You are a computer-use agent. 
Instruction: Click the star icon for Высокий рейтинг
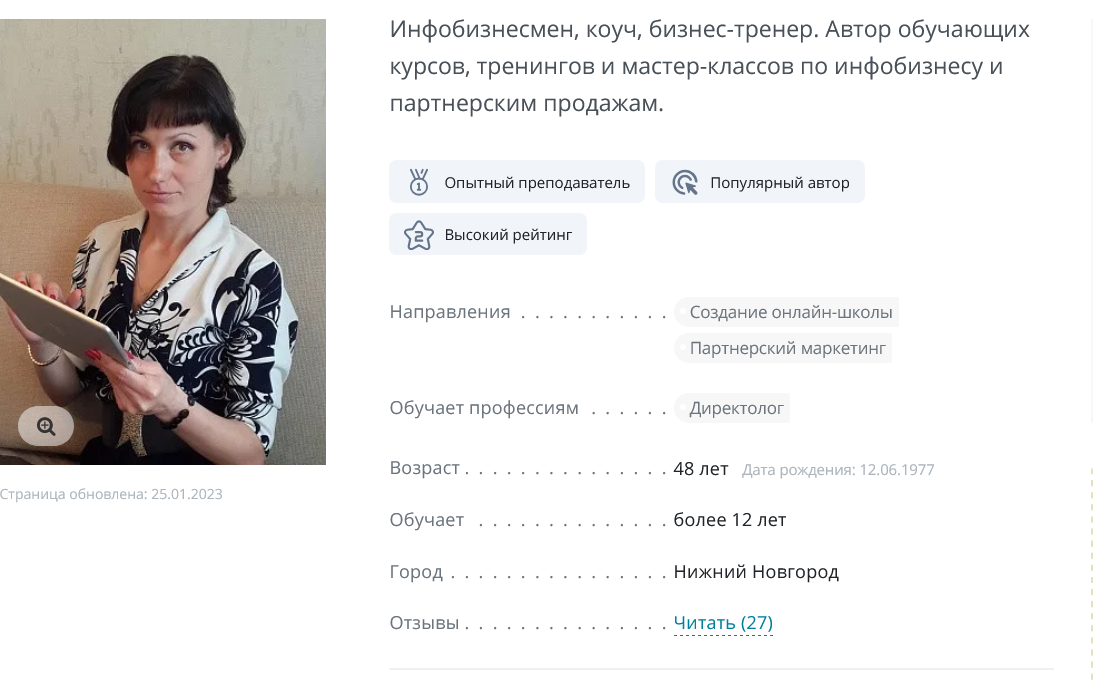(x=418, y=235)
